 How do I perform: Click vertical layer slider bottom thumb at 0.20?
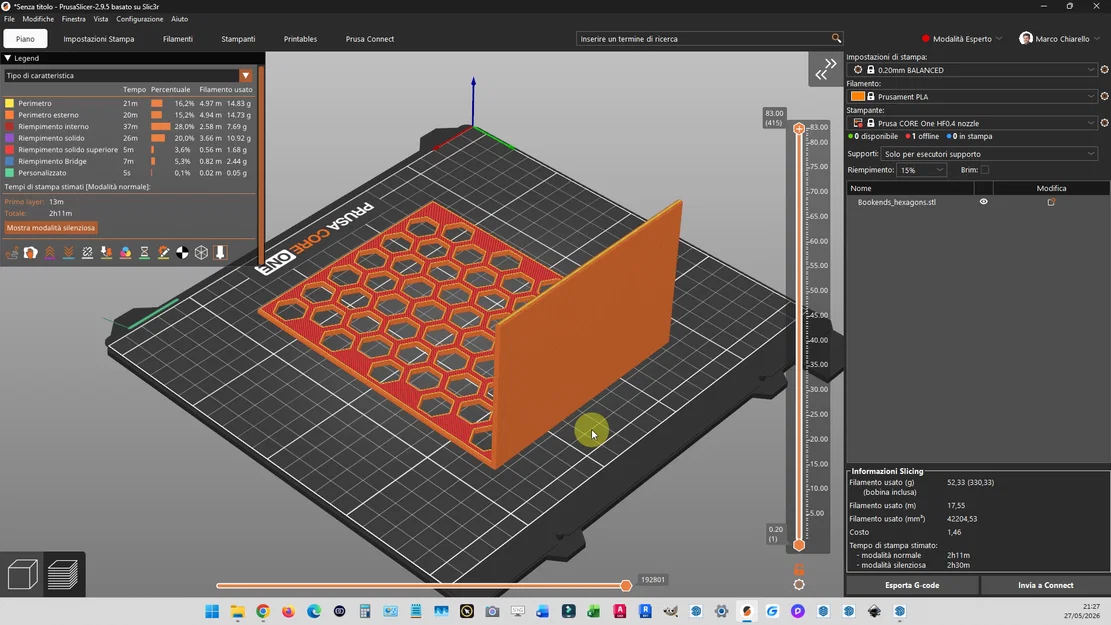click(799, 545)
